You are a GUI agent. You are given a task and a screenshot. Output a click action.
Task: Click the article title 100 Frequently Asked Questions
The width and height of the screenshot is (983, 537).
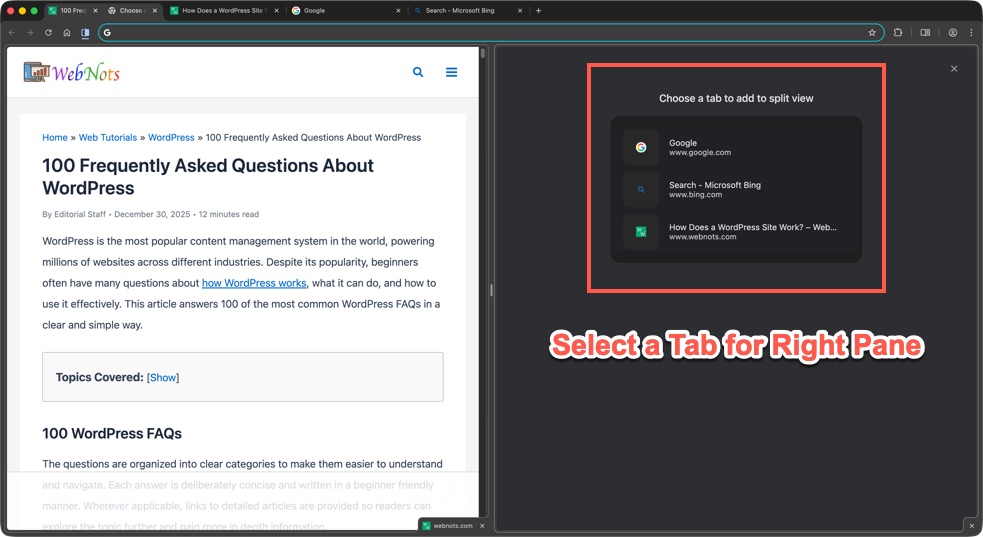208,177
